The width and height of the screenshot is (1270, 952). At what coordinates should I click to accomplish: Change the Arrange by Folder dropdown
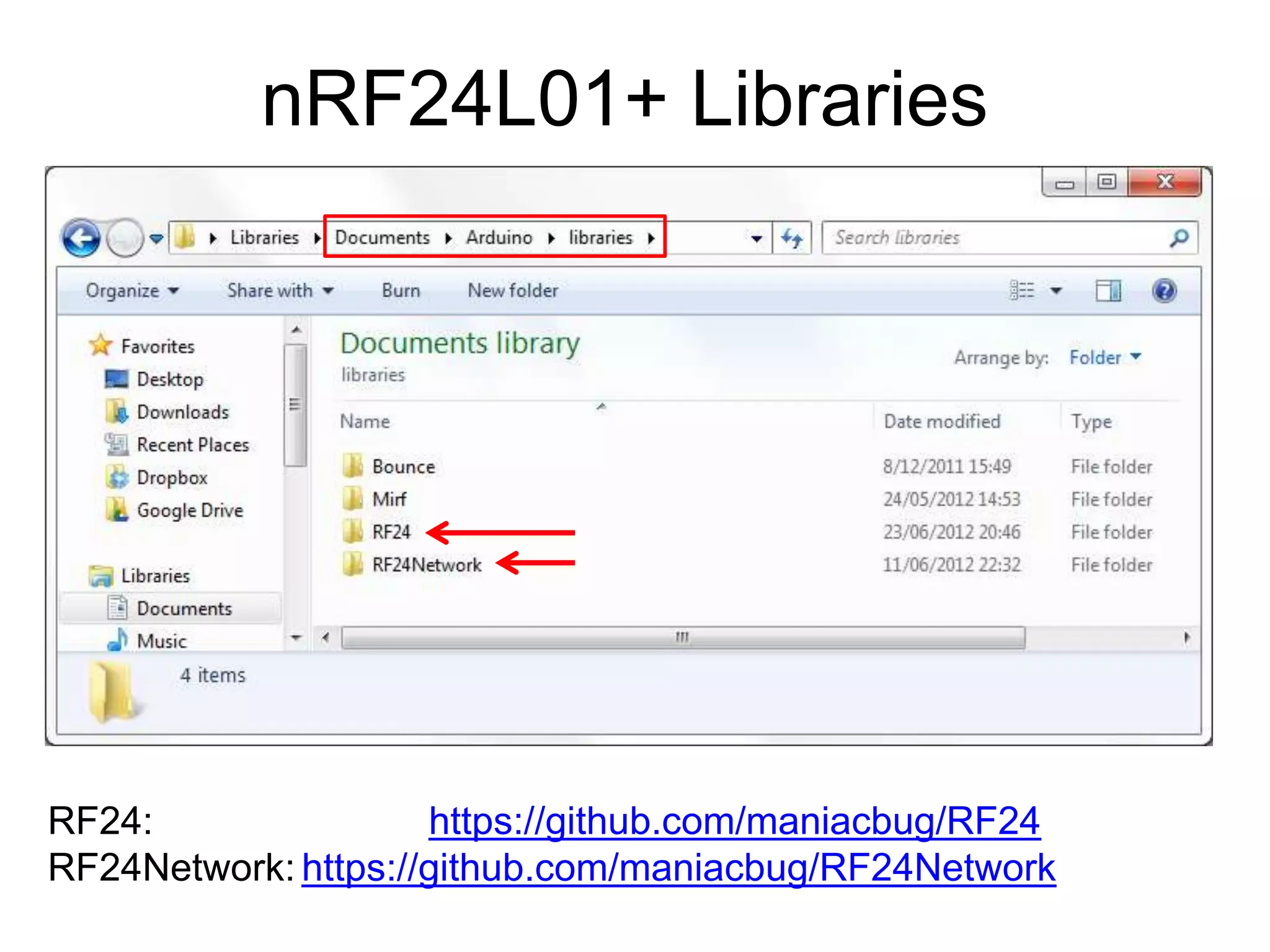tap(1104, 358)
